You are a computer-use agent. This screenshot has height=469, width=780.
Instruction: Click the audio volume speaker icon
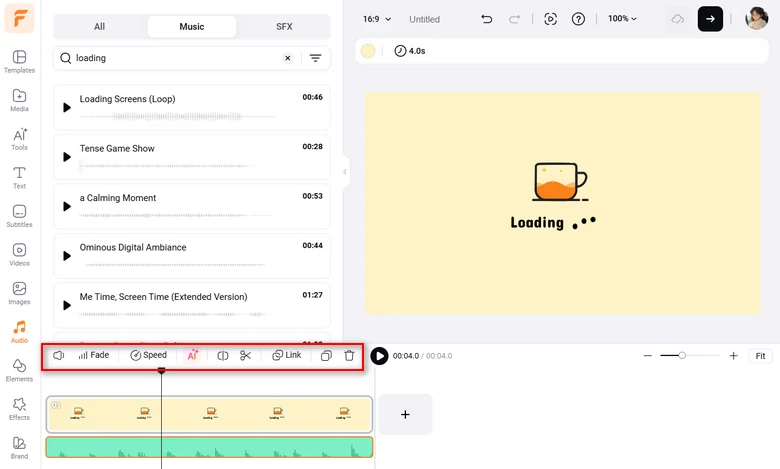pyautogui.click(x=59, y=356)
